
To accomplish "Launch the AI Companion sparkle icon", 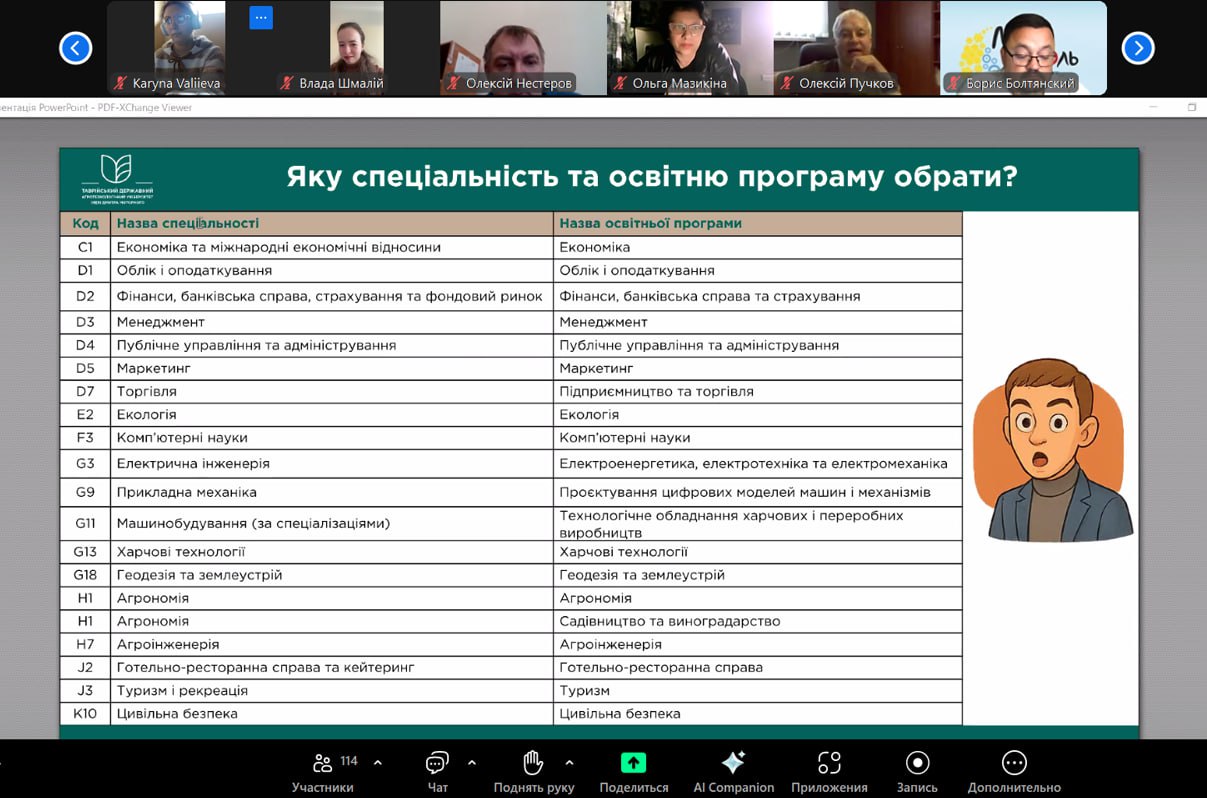I will point(733,763).
